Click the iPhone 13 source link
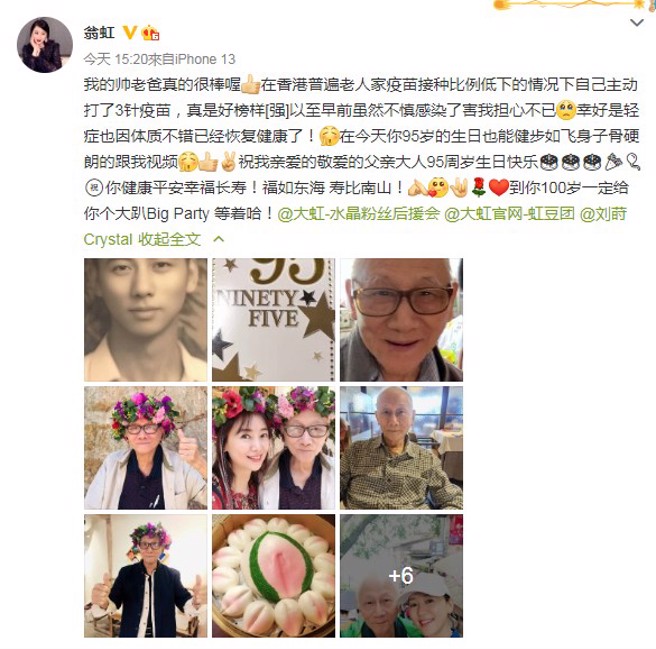Screen dimensions: 656x649 [205, 59]
